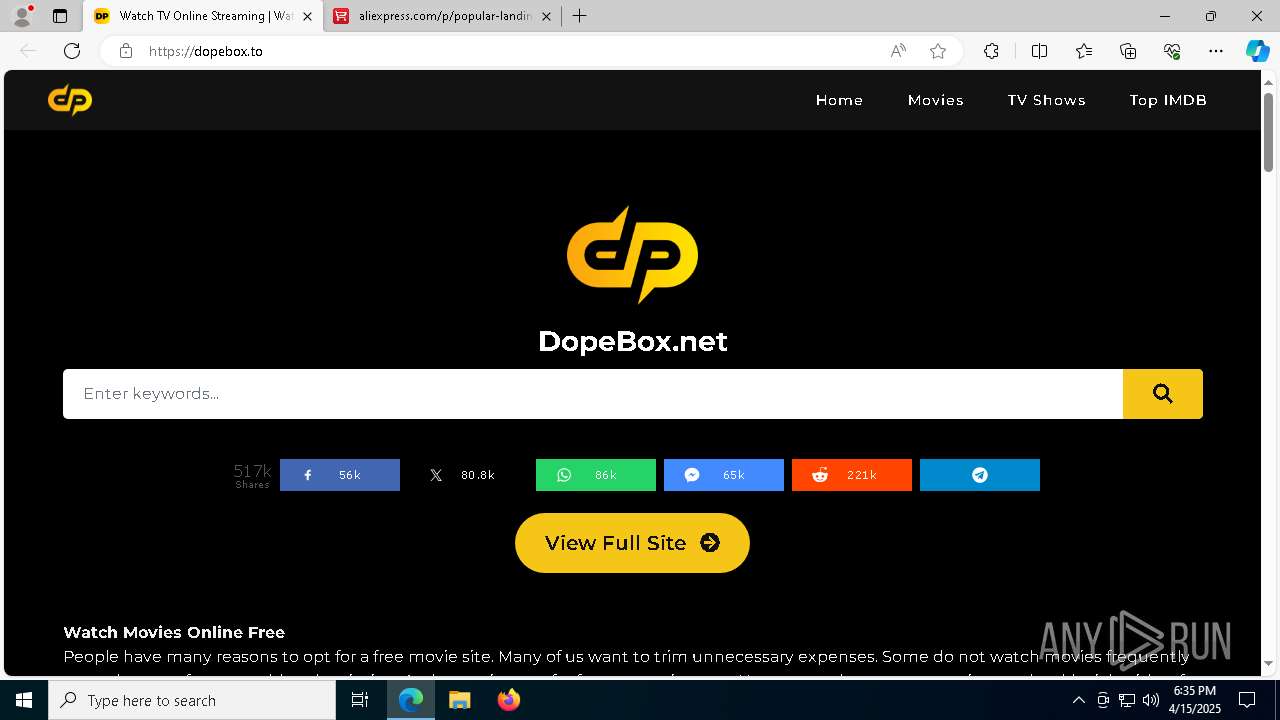
Task: Open the browser profile avatar
Action: (x=22, y=16)
